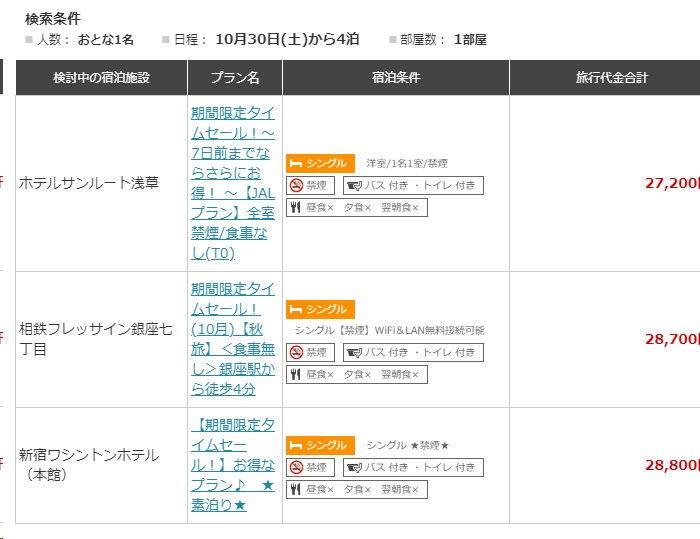Click the bath and toilet icon for Shinjuku Washington Hotel
Image resolution: width=700 pixels, height=539 pixels.
[x=353, y=467]
